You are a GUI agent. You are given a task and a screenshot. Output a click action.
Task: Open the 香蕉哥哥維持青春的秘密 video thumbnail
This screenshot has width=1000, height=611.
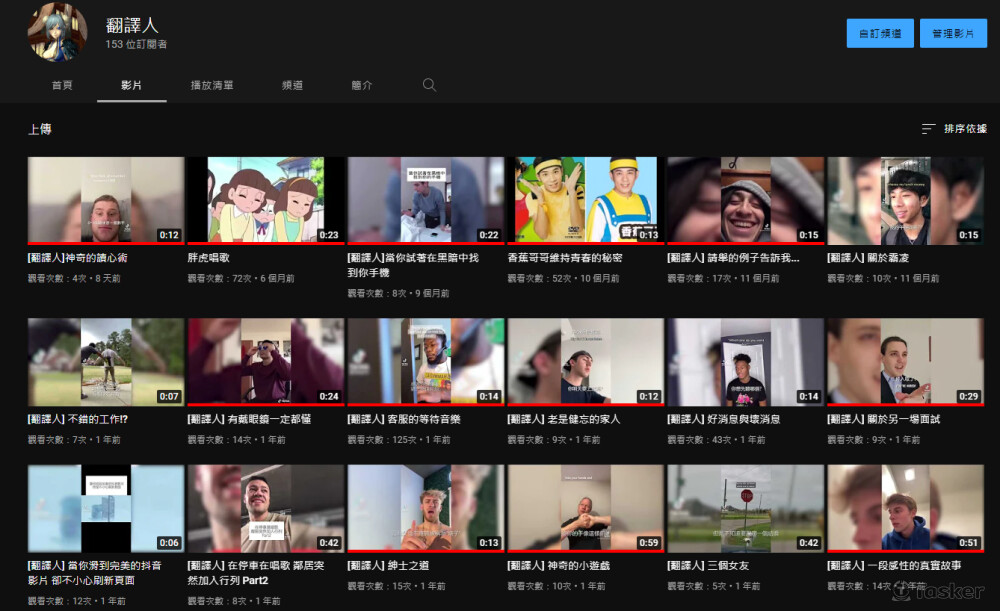585,200
